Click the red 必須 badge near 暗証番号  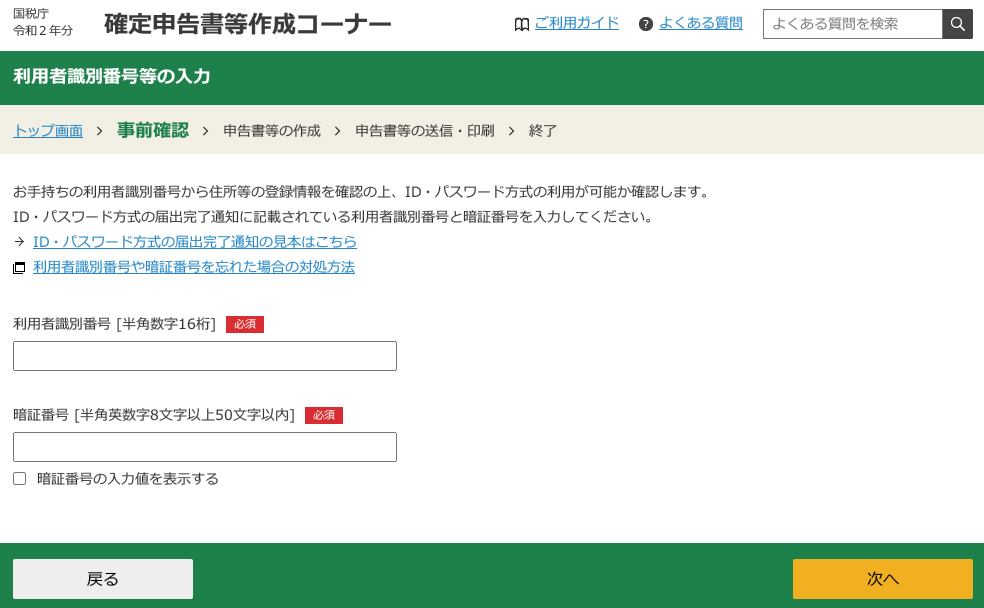(x=324, y=415)
